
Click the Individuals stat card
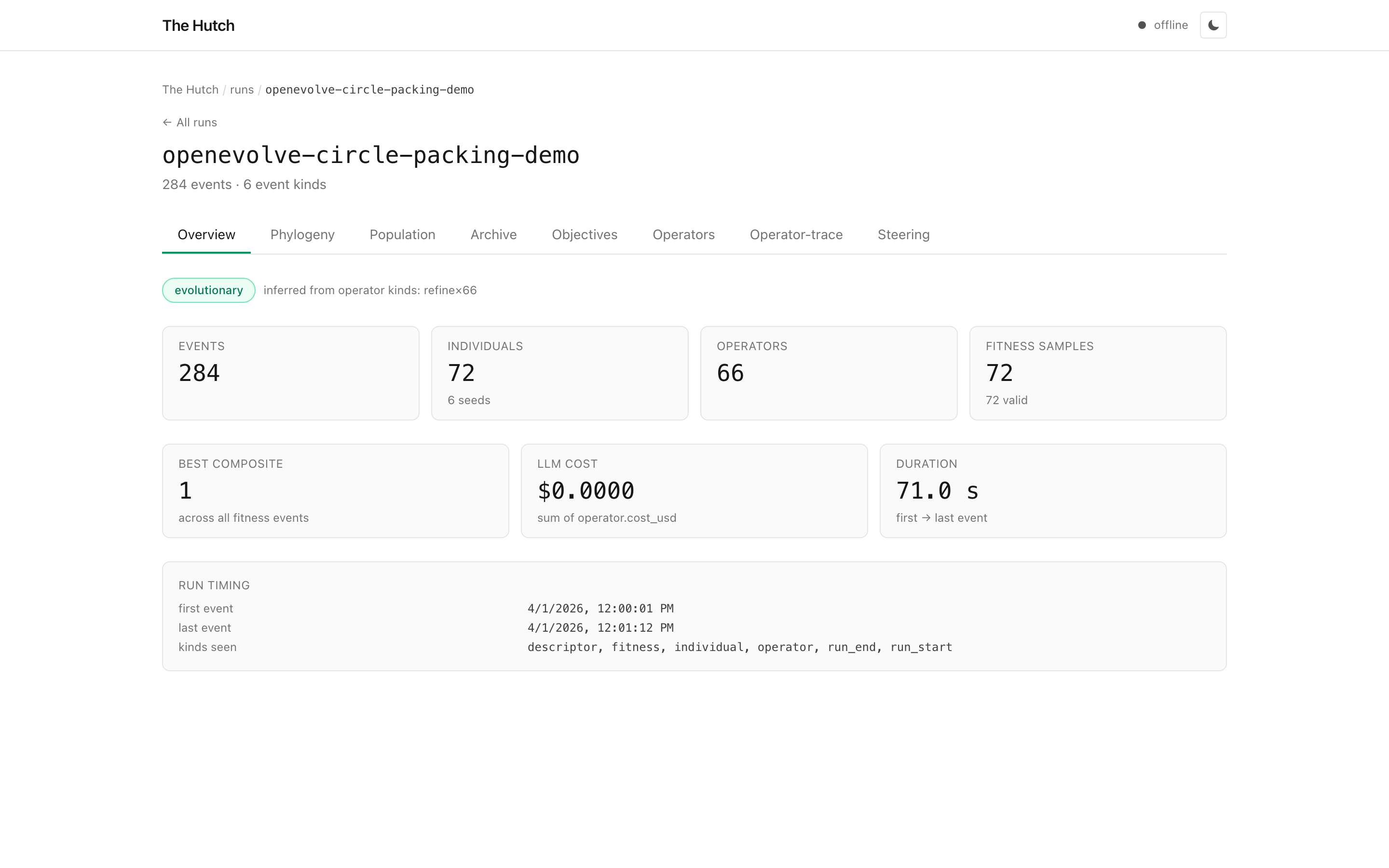tap(559, 373)
